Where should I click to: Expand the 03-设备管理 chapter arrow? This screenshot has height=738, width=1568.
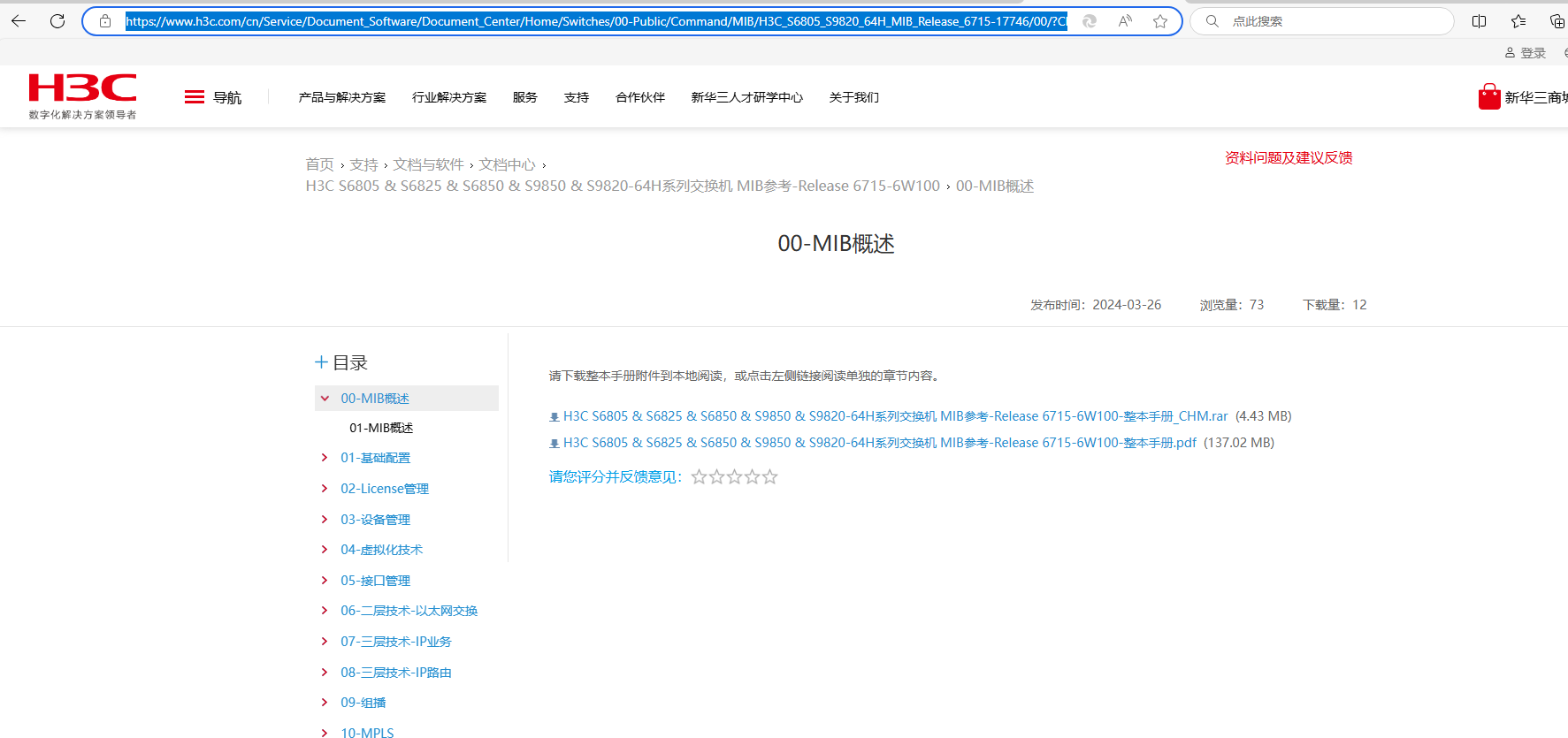pyautogui.click(x=325, y=520)
